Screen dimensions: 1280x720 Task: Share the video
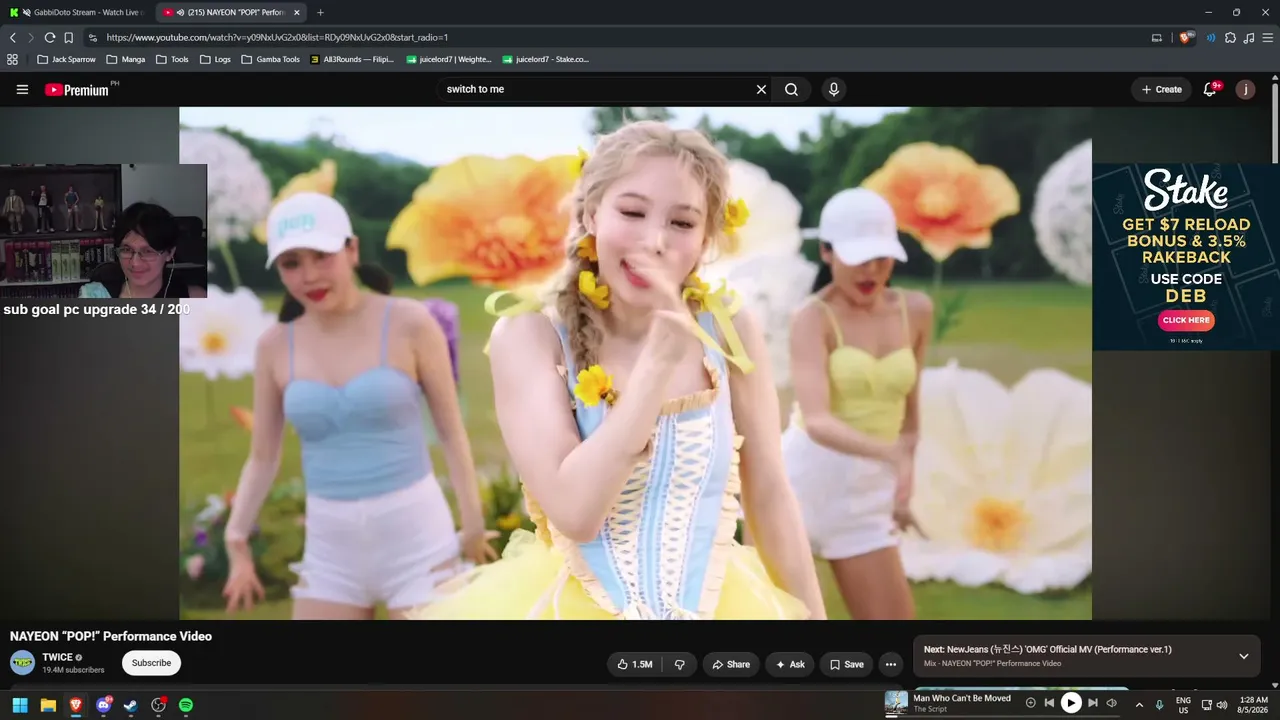coord(731,664)
